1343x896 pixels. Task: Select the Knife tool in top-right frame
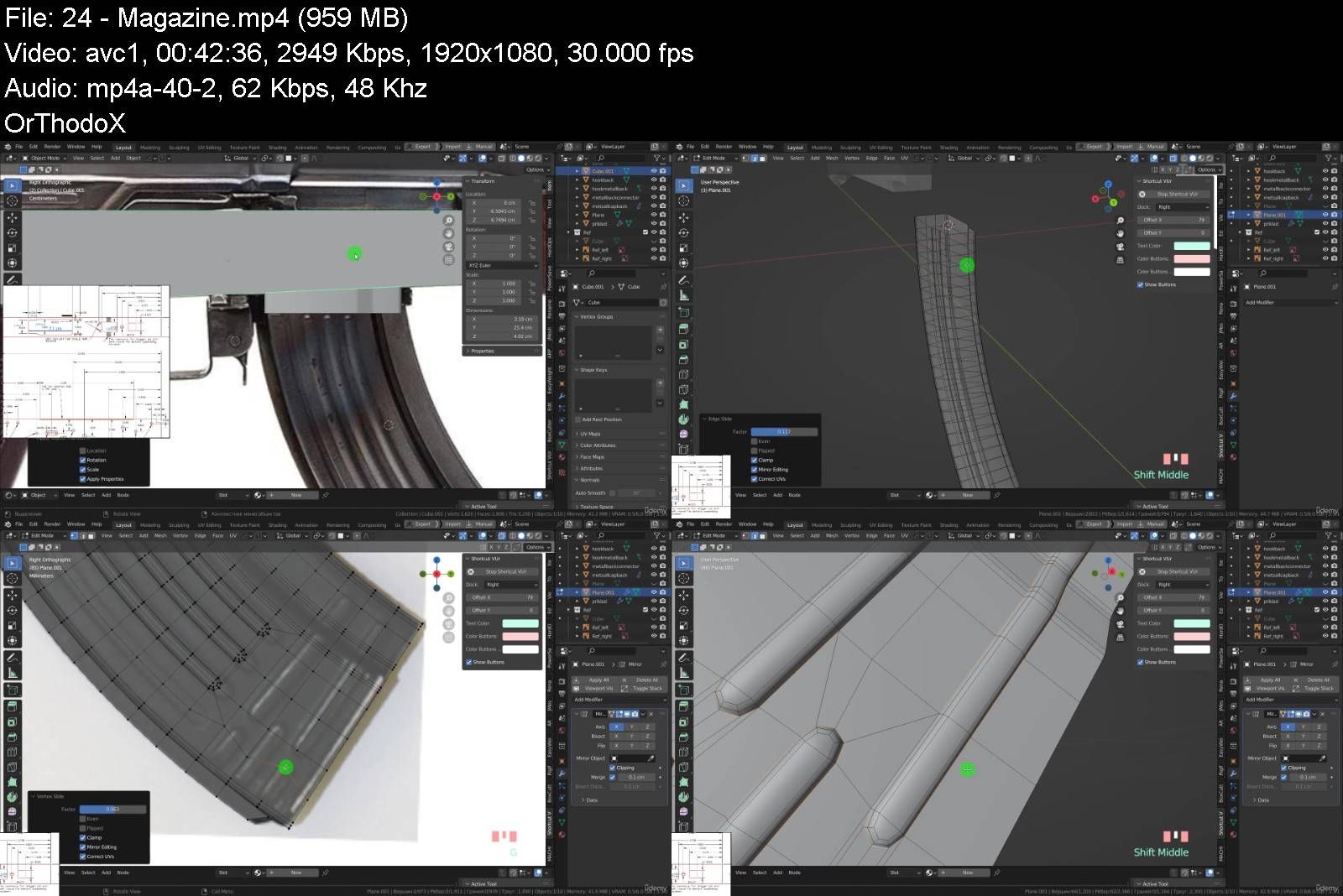[684, 389]
